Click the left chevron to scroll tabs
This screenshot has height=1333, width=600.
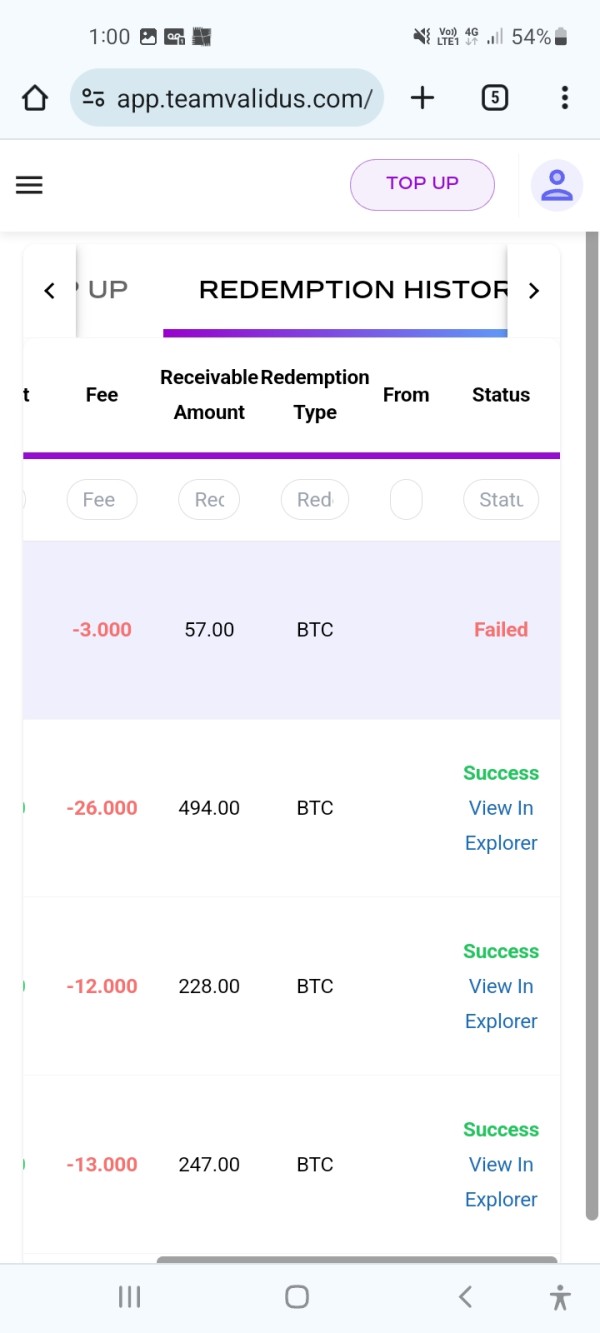(x=49, y=291)
